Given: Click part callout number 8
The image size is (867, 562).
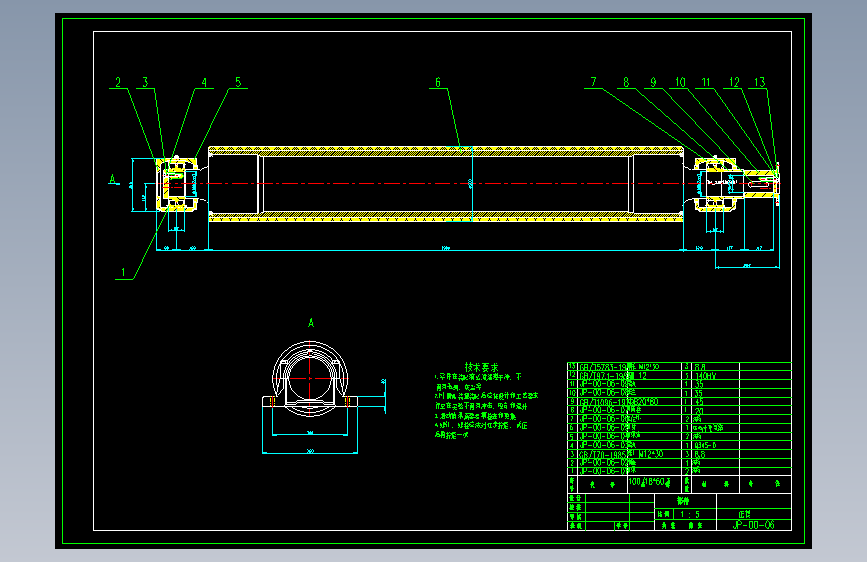Looking at the screenshot, I should (626, 82).
